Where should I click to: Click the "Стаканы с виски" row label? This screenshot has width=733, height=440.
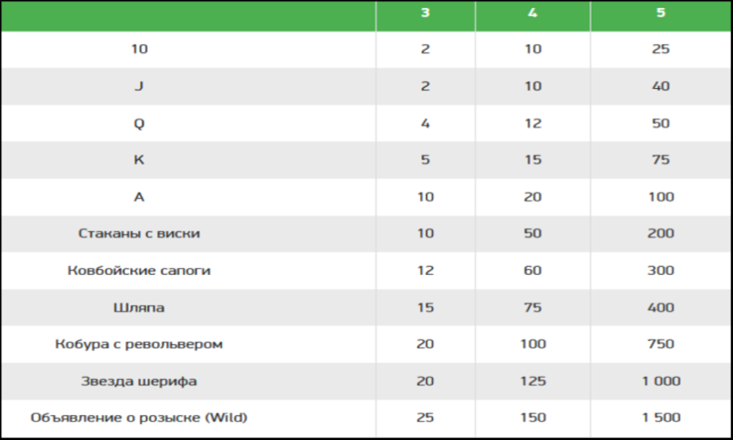tap(139, 233)
